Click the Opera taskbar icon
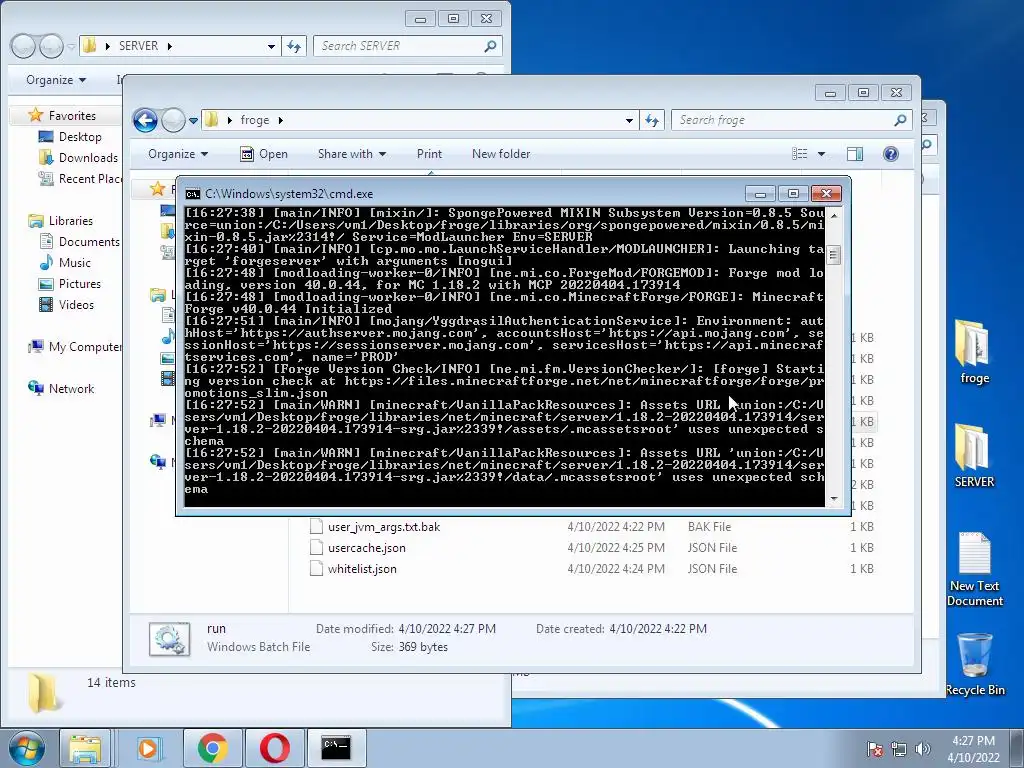Screen dimensions: 1024x768 pos(275,748)
